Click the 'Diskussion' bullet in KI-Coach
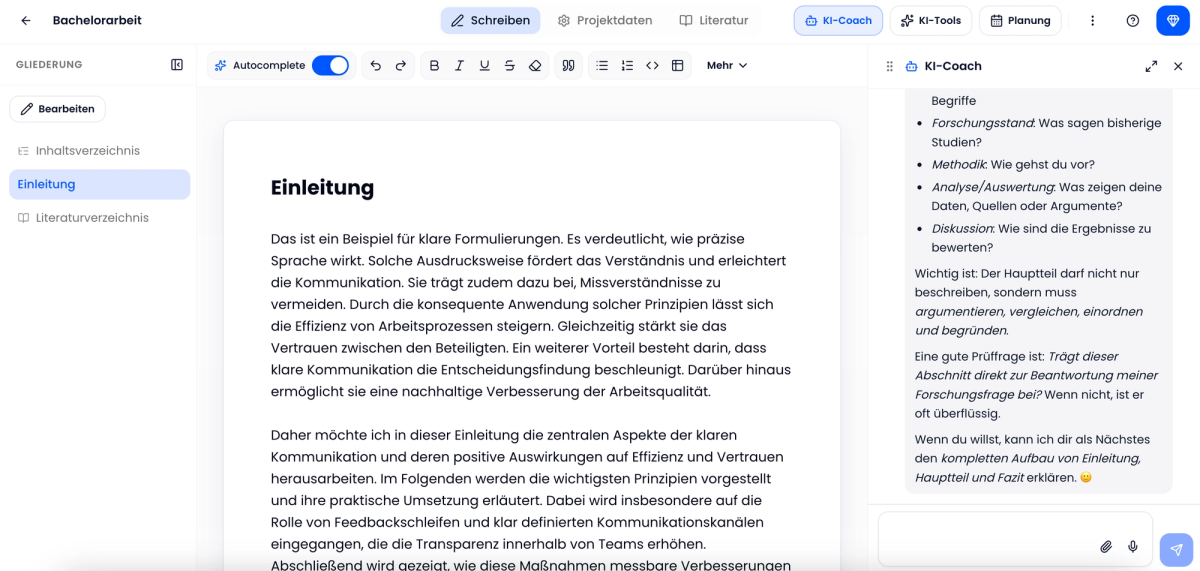This screenshot has width=1200, height=571. 1041,238
